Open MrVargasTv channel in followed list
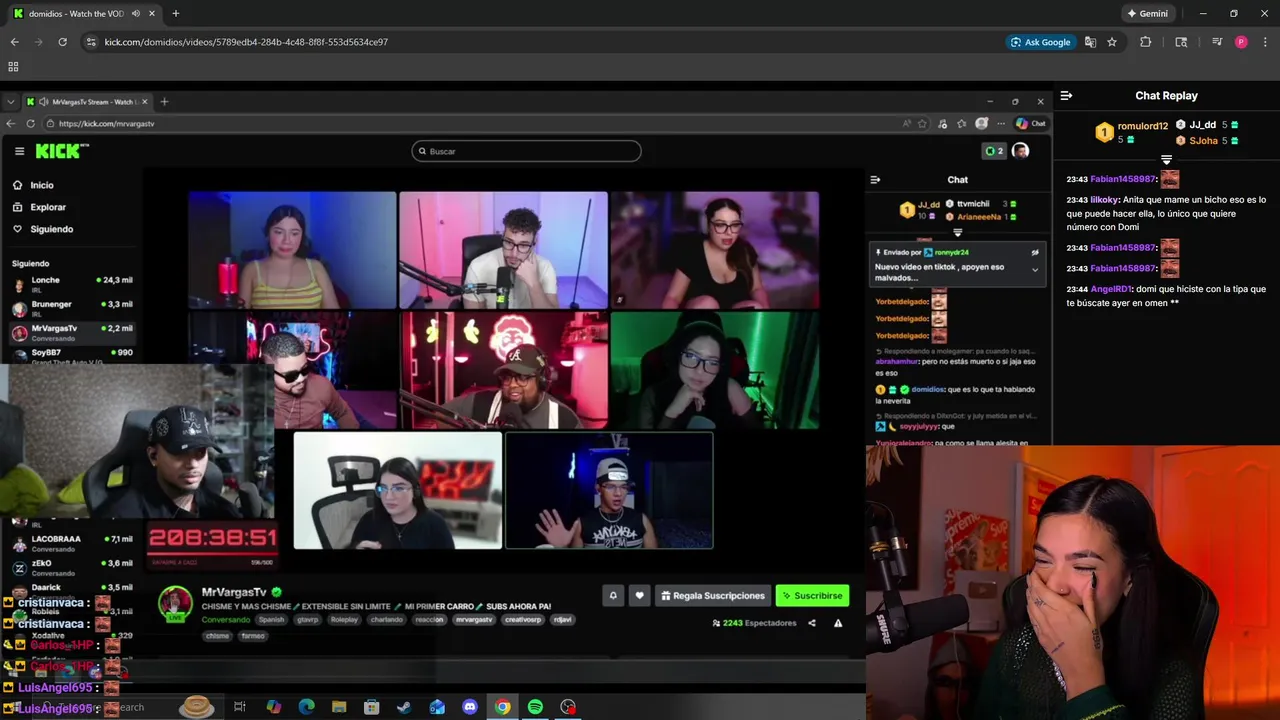The image size is (1280, 720). point(72,332)
